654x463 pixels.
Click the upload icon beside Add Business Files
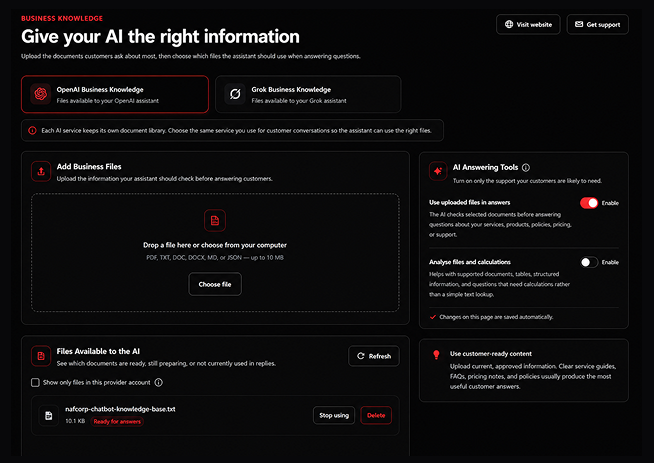point(41,171)
